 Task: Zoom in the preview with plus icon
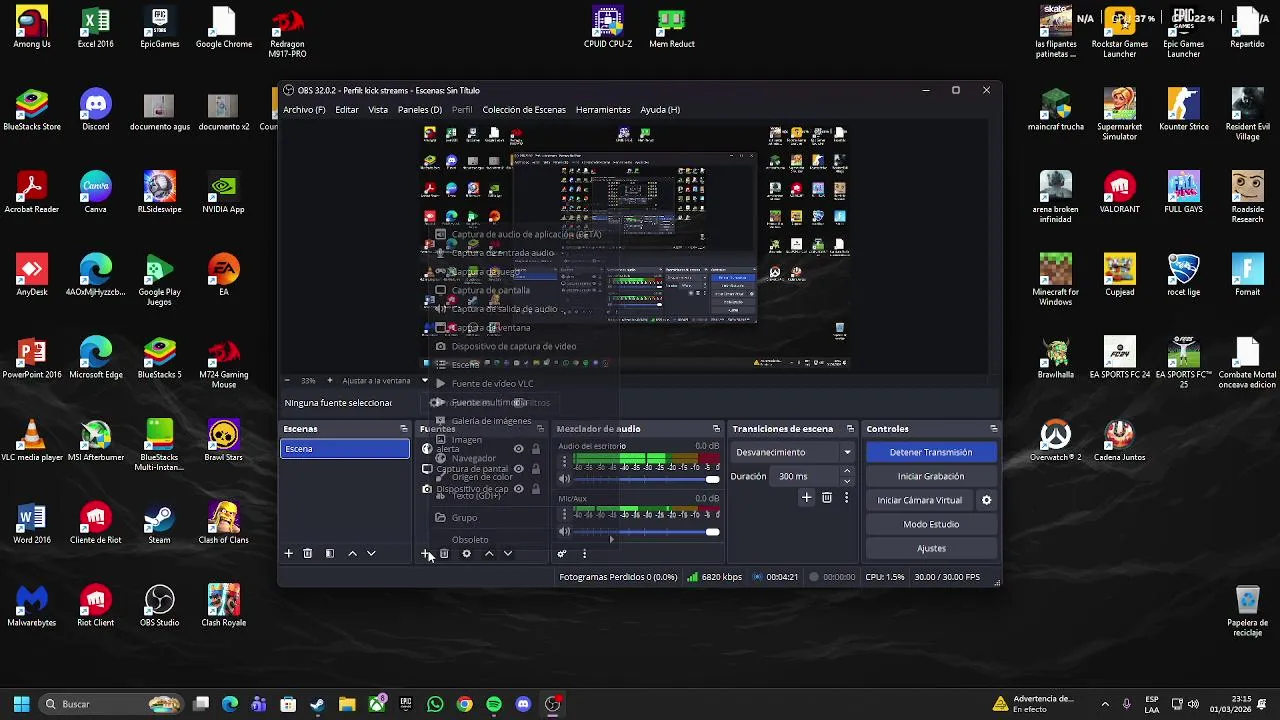[329, 381]
